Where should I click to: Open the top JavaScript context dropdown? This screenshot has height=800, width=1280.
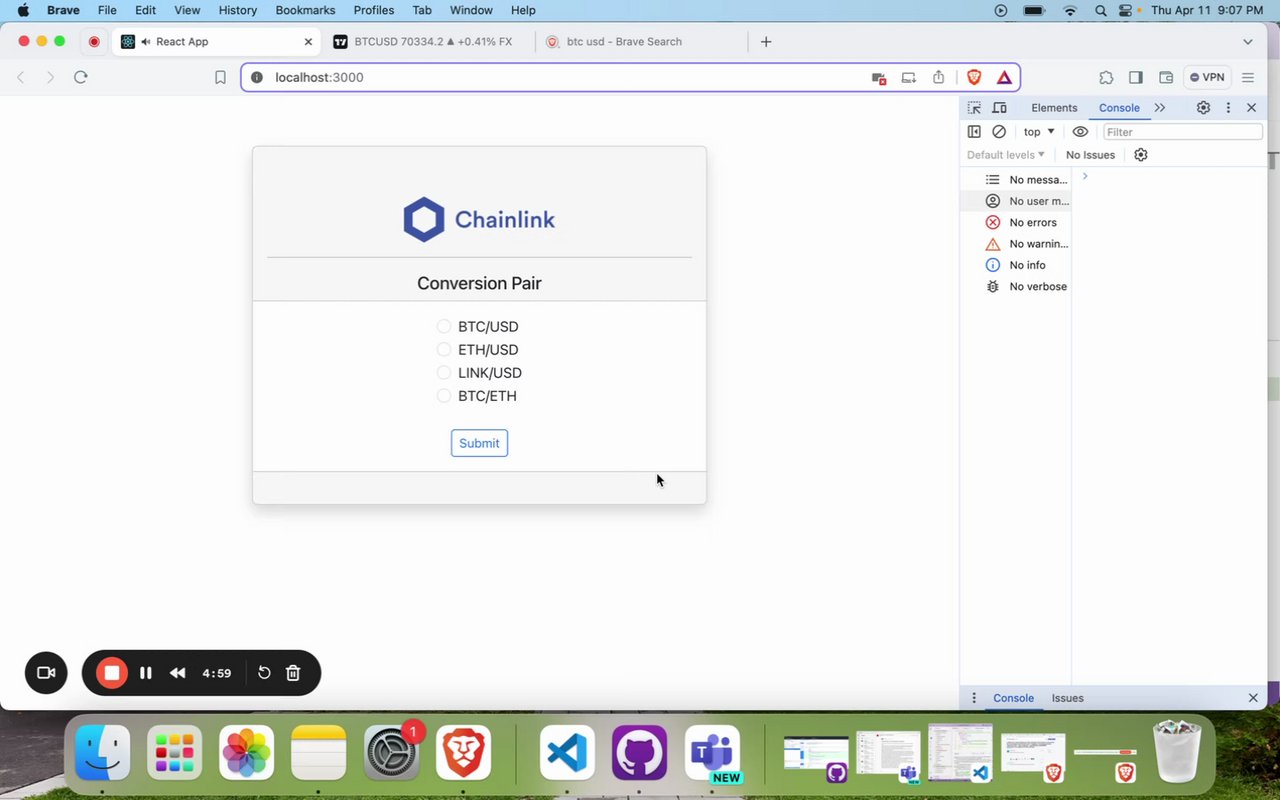click(1038, 132)
